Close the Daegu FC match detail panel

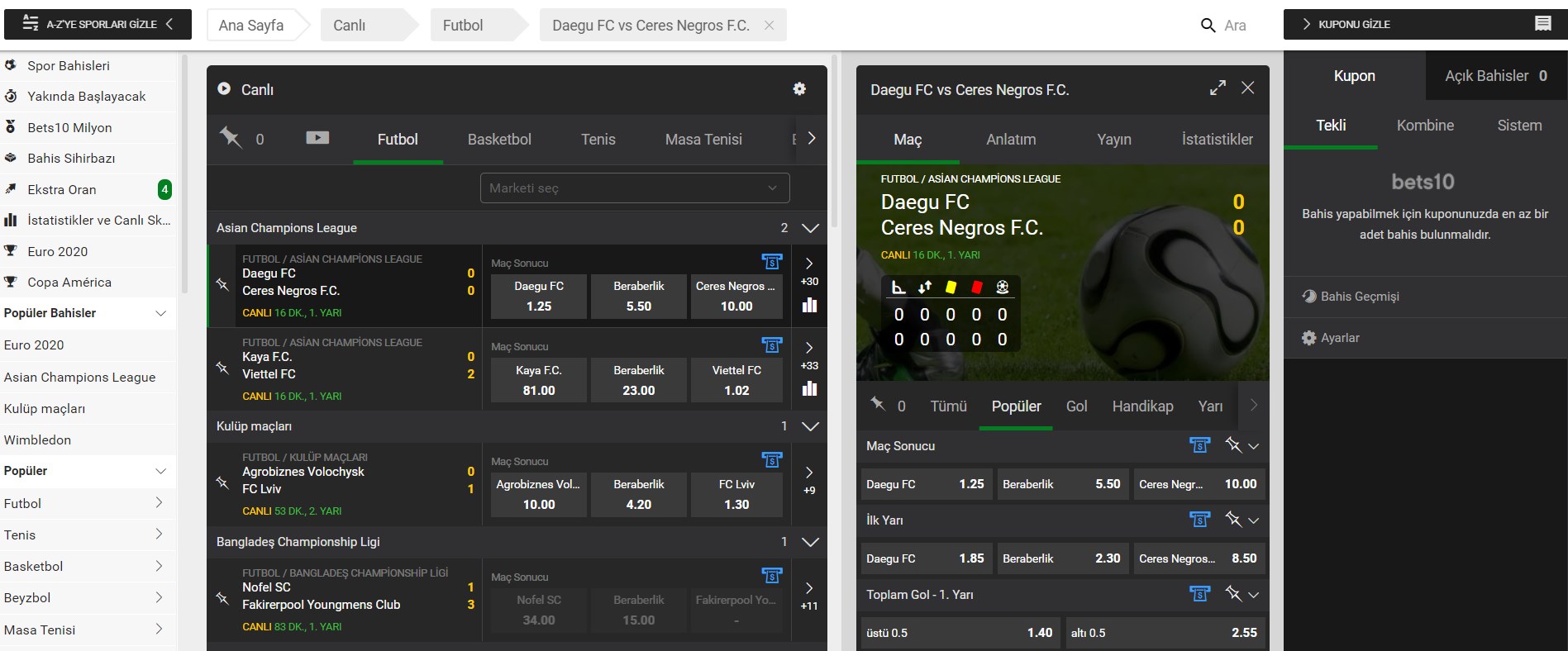point(1248,88)
